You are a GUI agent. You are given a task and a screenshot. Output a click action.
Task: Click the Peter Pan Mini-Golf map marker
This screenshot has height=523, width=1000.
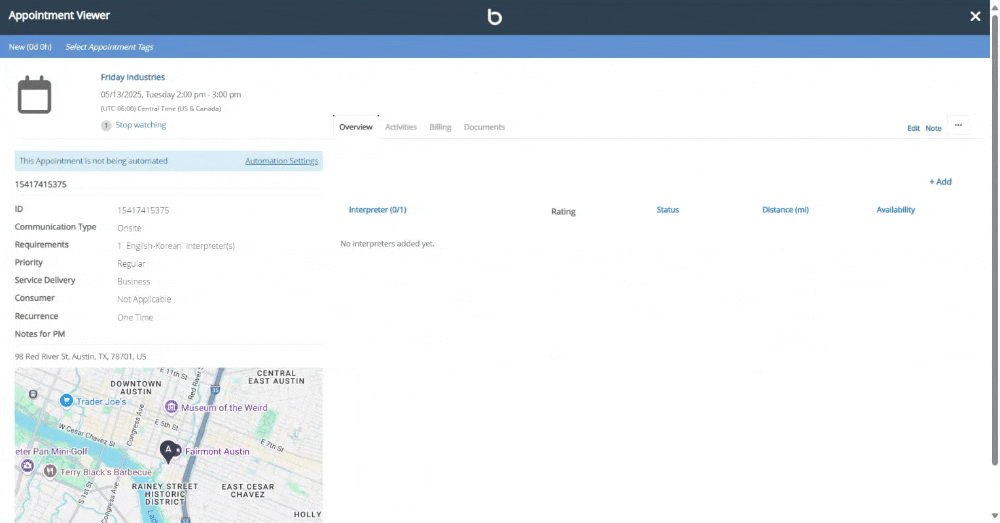pos(27,466)
